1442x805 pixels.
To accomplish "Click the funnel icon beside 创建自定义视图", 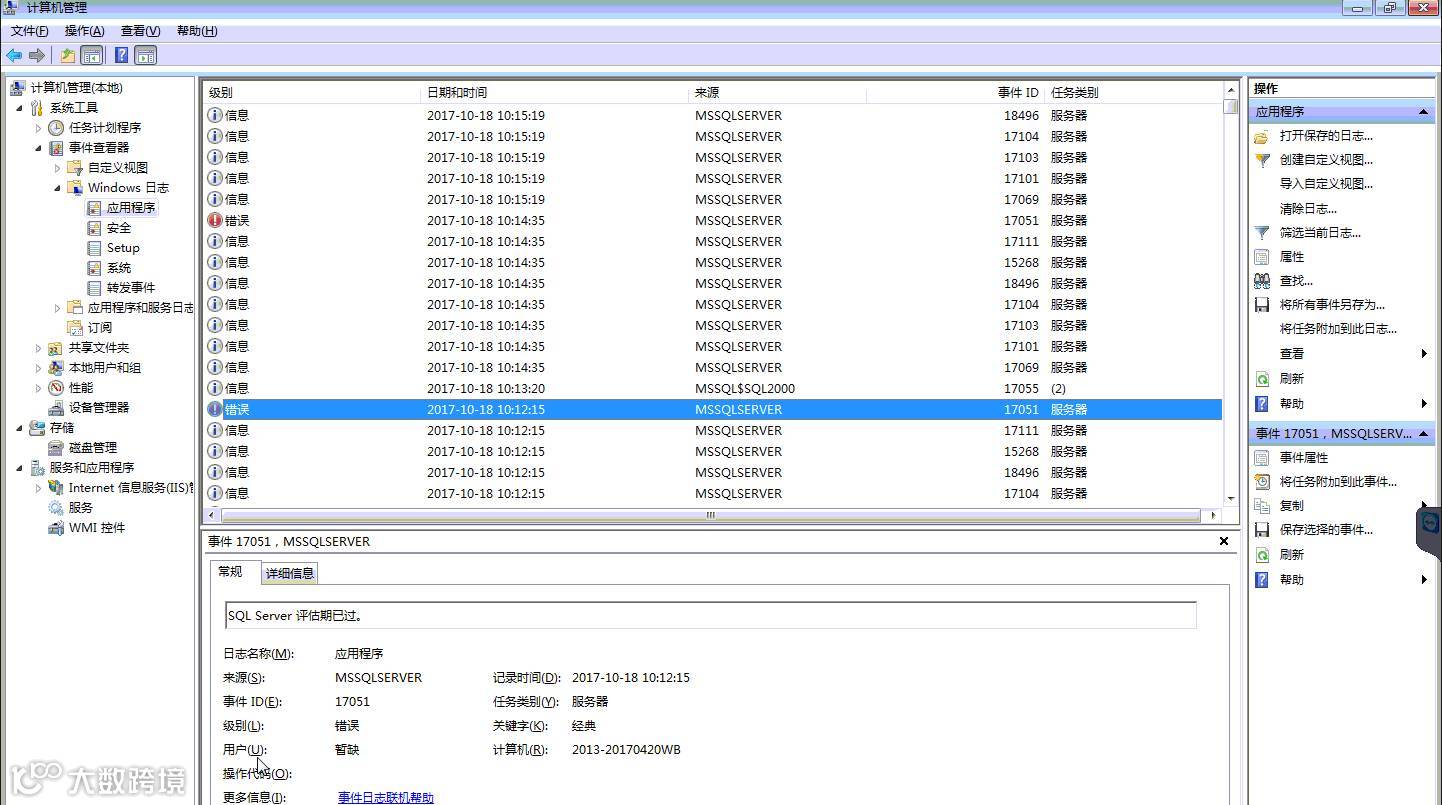I will click(x=1262, y=160).
